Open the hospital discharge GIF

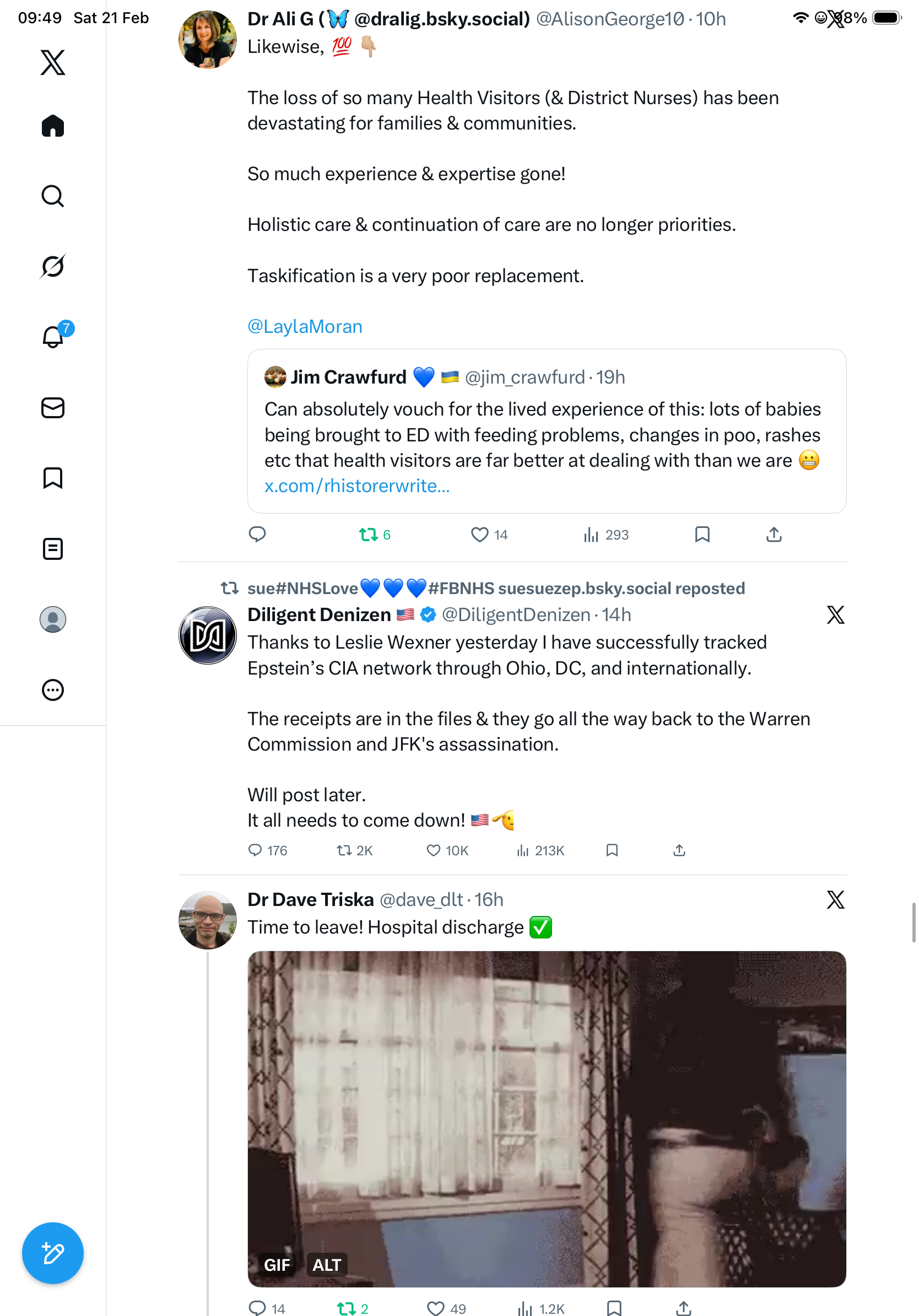point(547,1118)
